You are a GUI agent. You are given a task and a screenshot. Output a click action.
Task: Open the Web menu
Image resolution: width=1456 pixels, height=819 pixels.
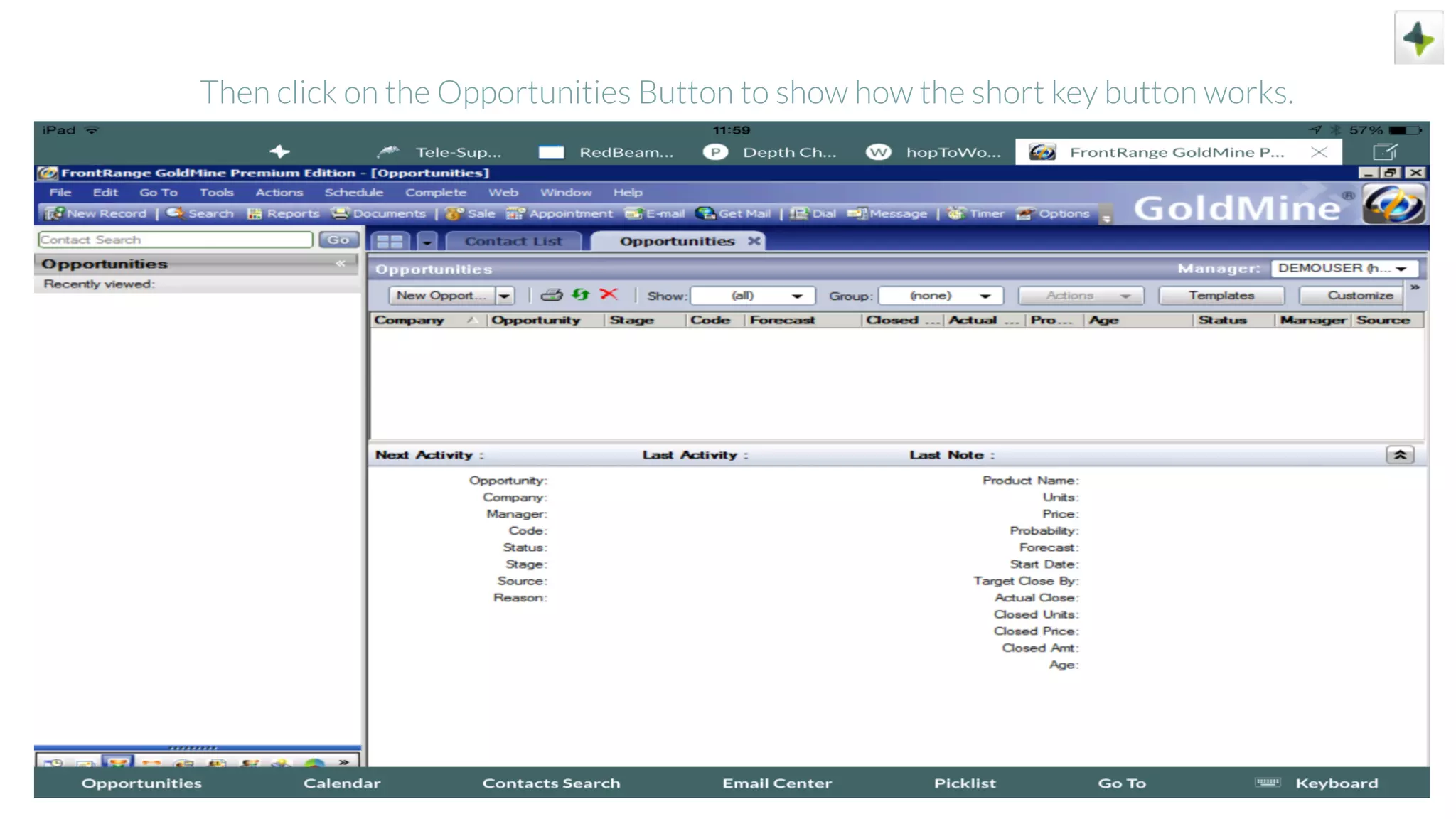coord(503,192)
